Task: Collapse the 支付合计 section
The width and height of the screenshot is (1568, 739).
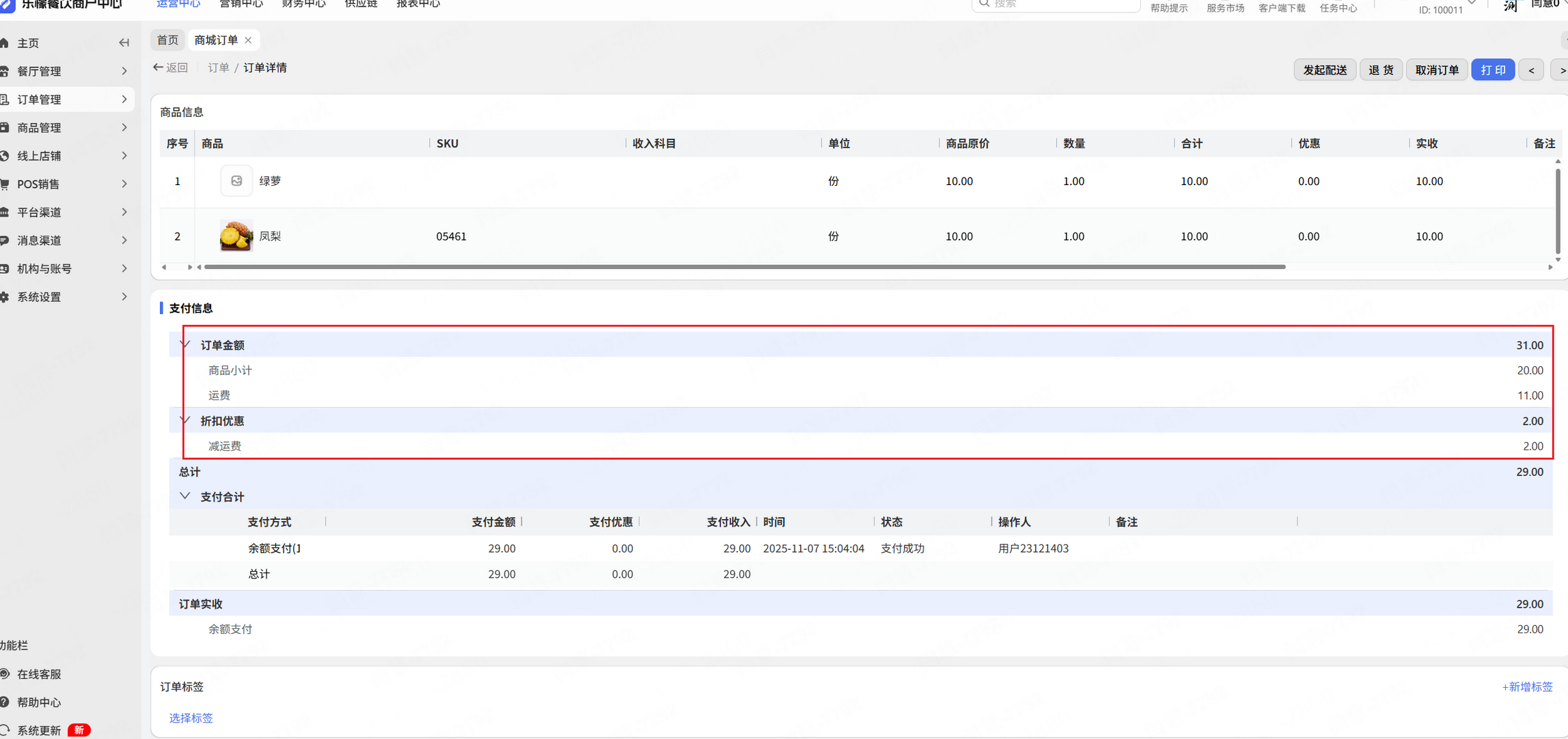Action: [x=185, y=497]
